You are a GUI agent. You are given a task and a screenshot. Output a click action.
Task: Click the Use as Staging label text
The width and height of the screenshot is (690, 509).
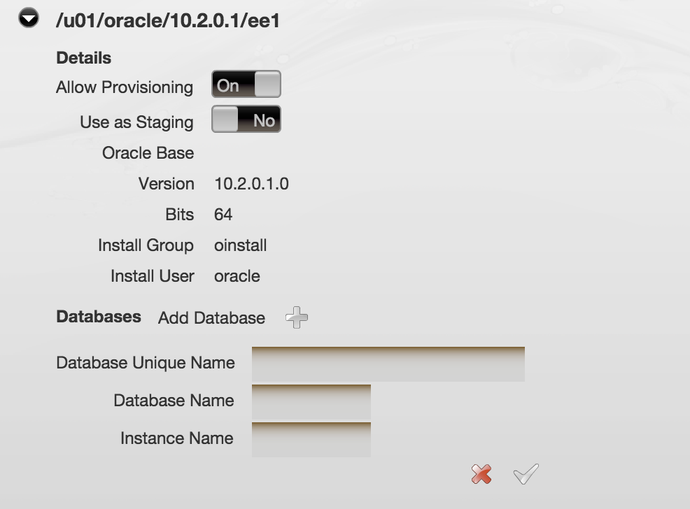pyautogui.click(x=136, y=122)
